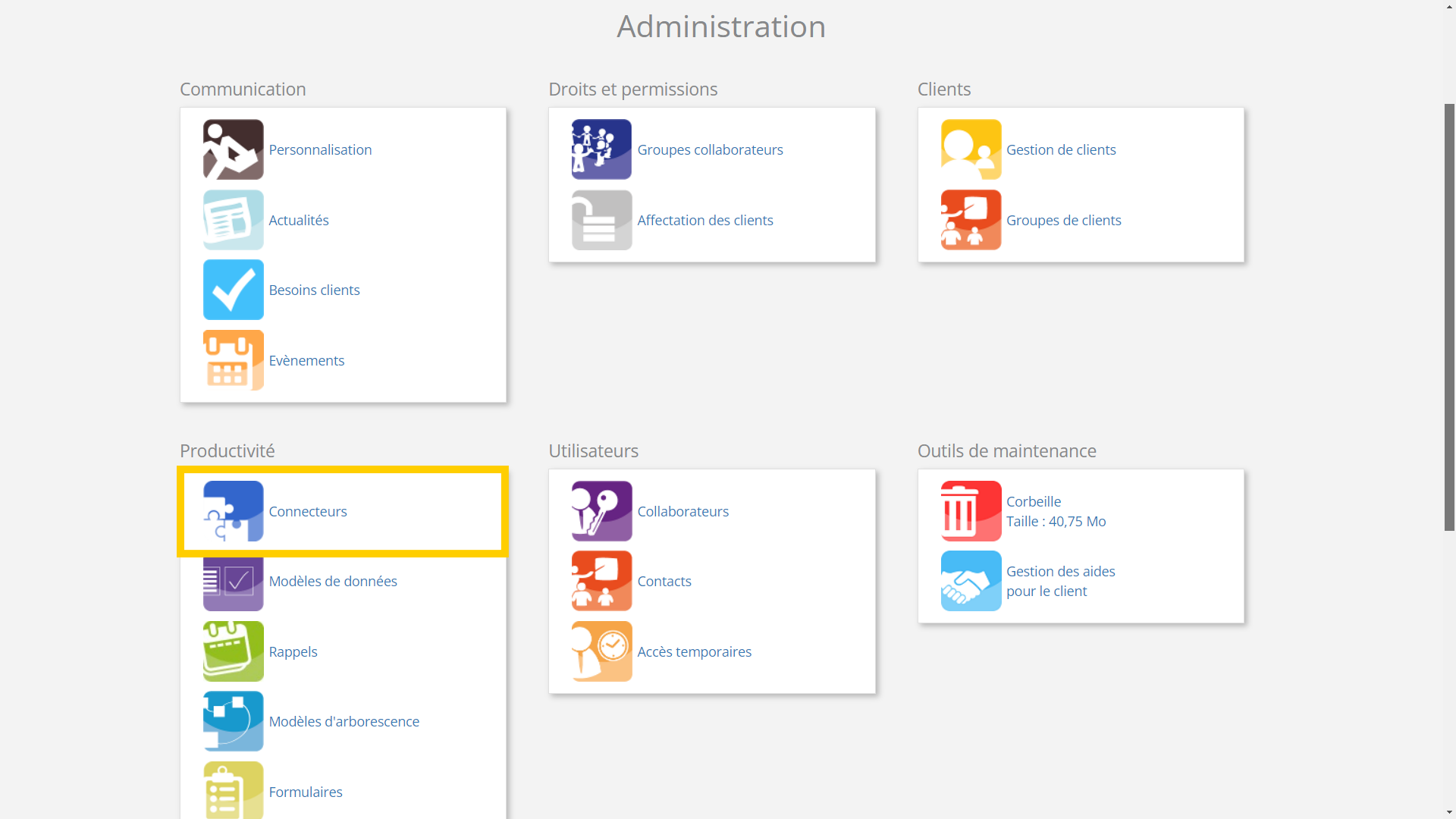
Task: Open the Actualités newspaper icon
Action: (233, 220)
